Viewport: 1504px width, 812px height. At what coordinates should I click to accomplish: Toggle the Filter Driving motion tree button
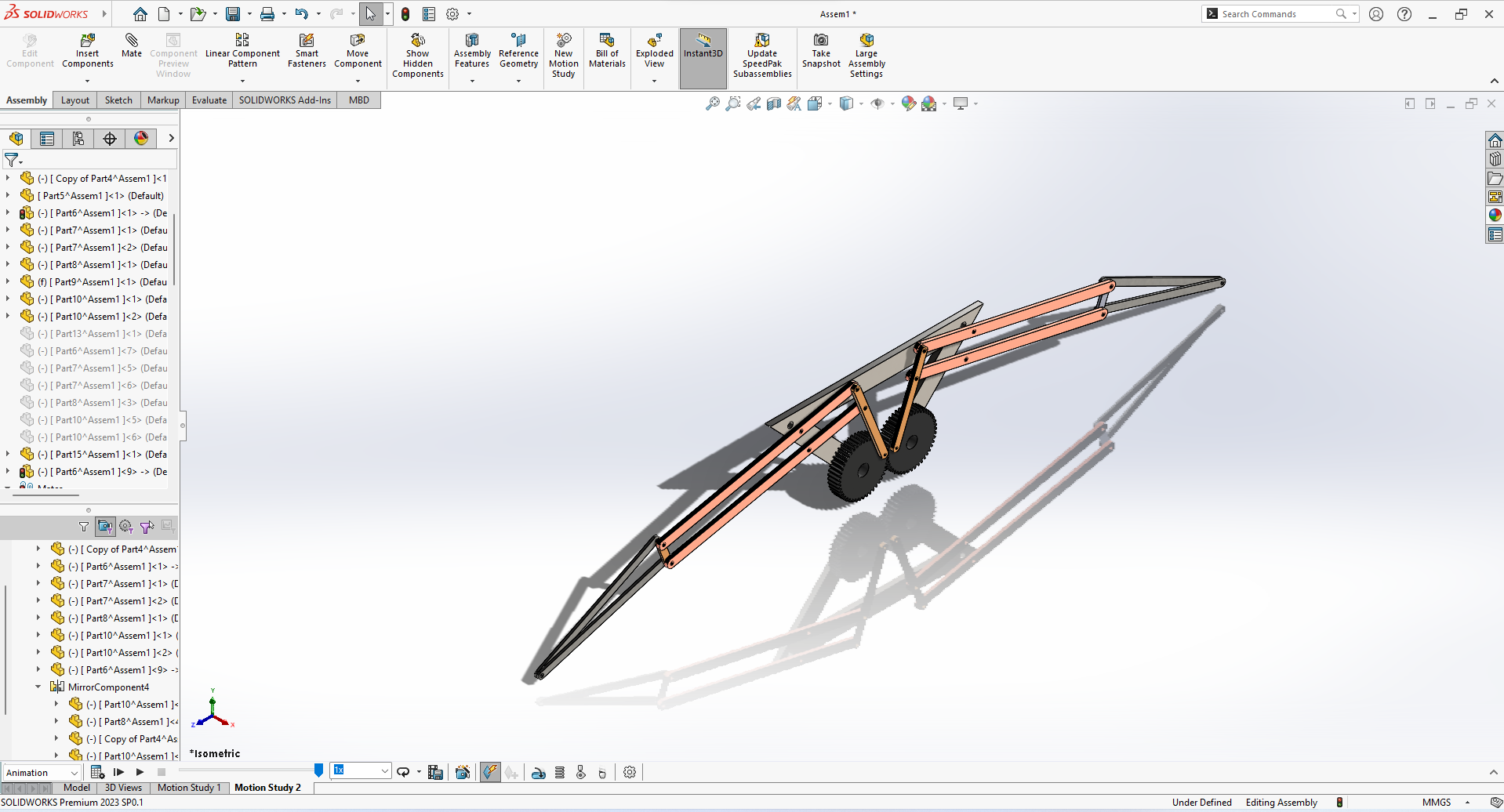tap(125, 527)
